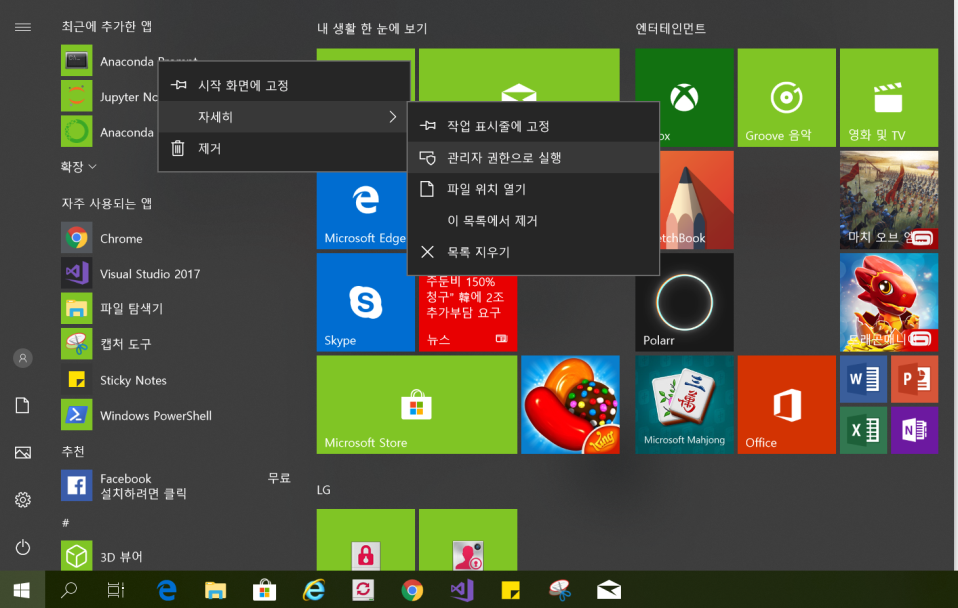Open the LG tile with padlock icon
This screenshot has width=958, height=608.
click(x=365, y=540)
